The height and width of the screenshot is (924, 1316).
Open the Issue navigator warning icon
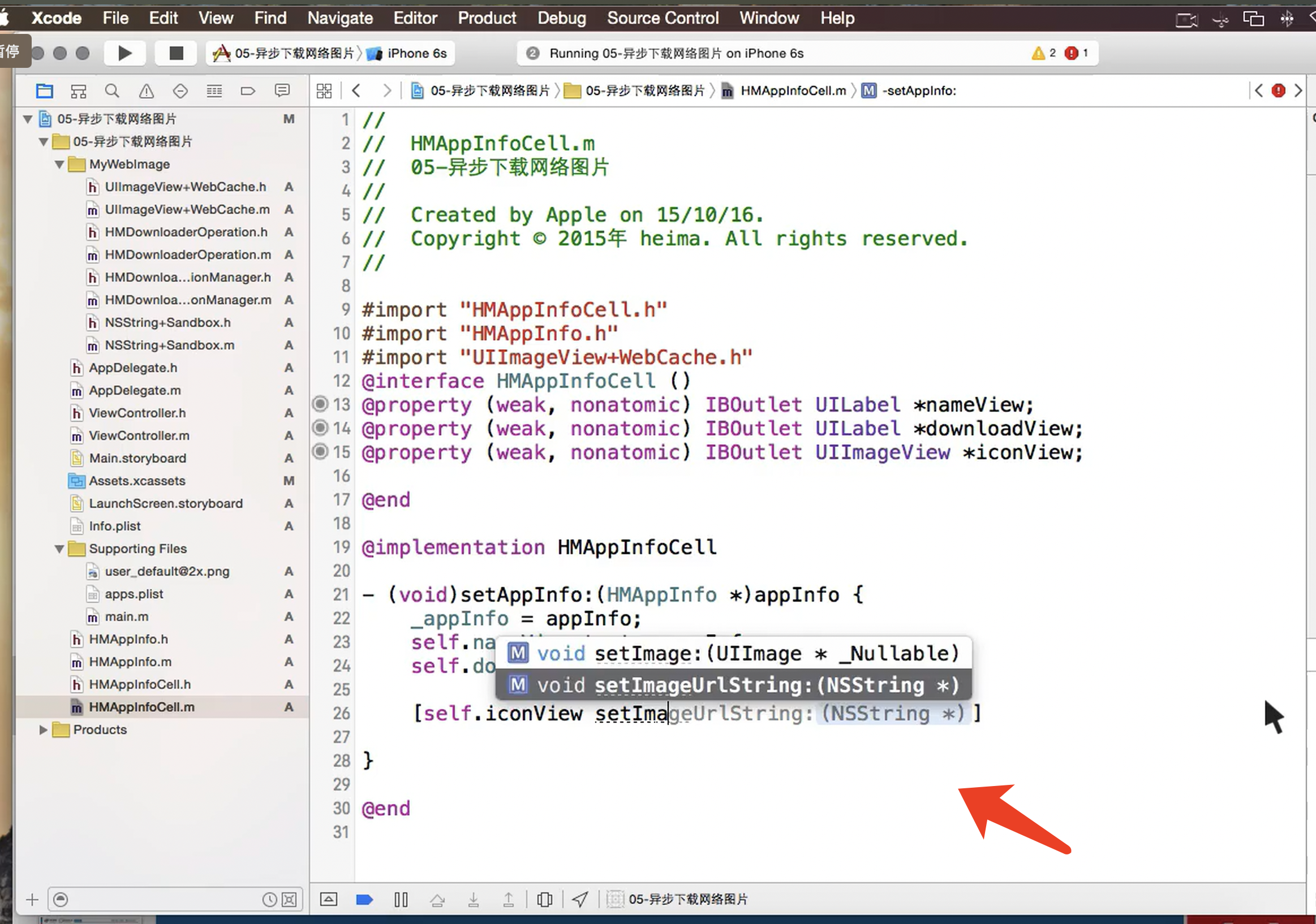(x=146, y=90)
